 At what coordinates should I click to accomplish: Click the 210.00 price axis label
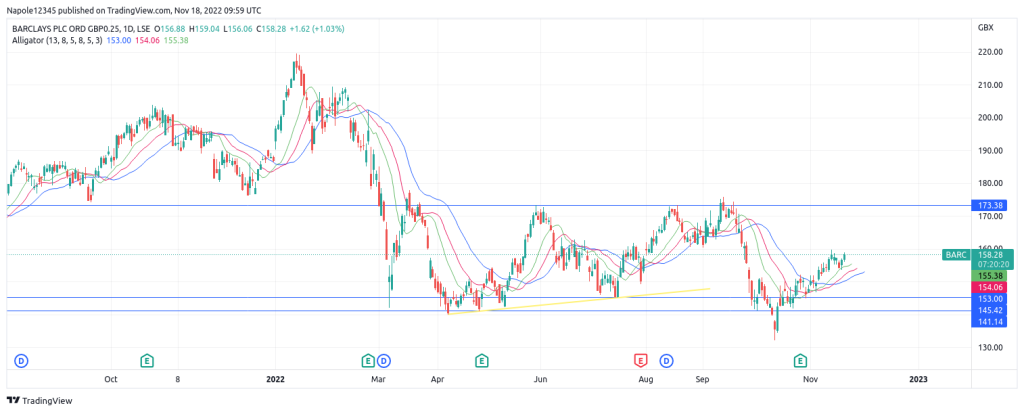988,85
